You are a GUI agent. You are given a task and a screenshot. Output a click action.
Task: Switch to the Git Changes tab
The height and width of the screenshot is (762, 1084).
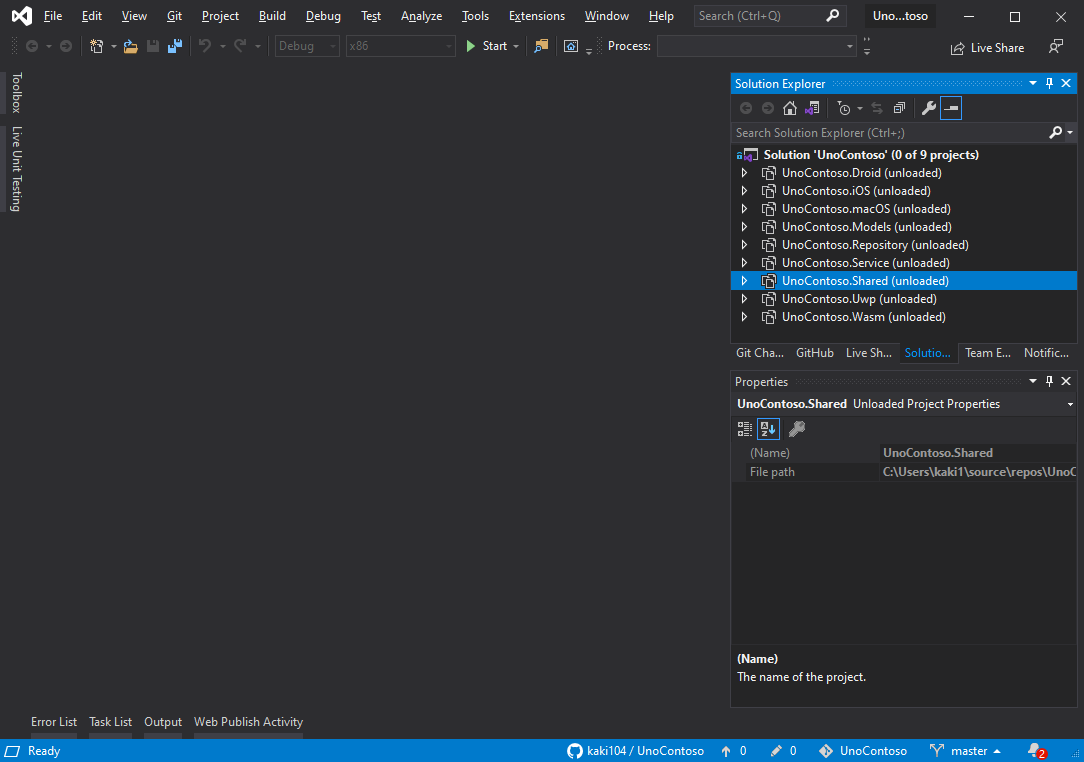click(x=760, y=353)
